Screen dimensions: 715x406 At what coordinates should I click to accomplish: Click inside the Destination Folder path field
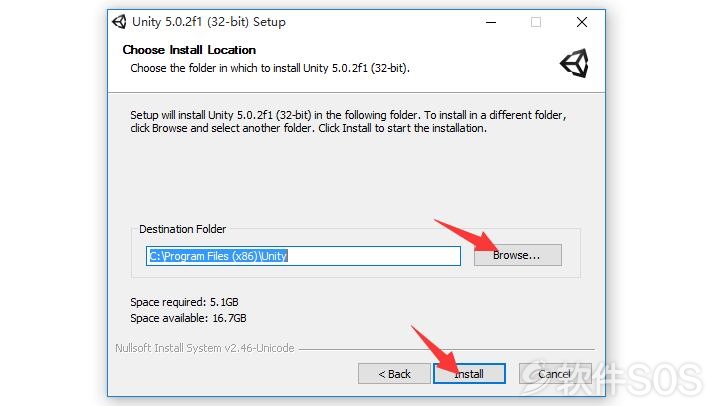[303, 256]
